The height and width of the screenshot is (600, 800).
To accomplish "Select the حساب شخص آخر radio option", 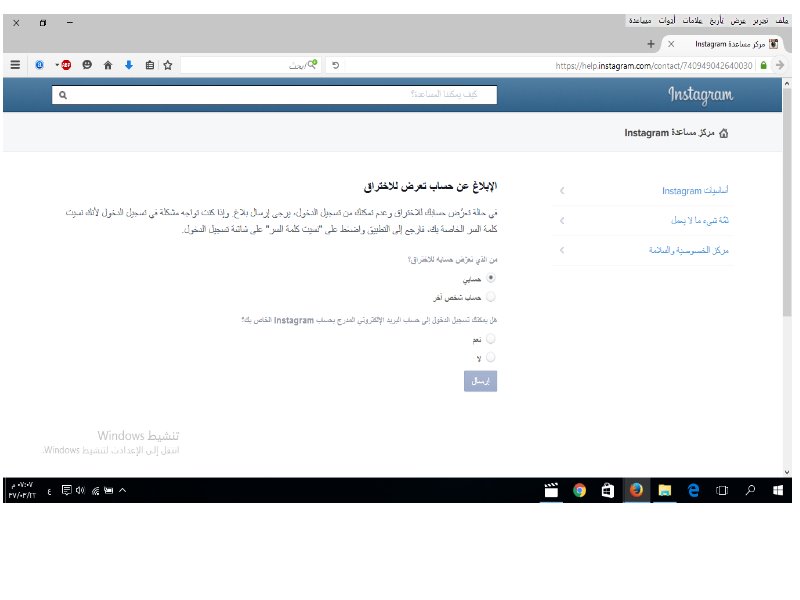I will (x=491, y=296).
